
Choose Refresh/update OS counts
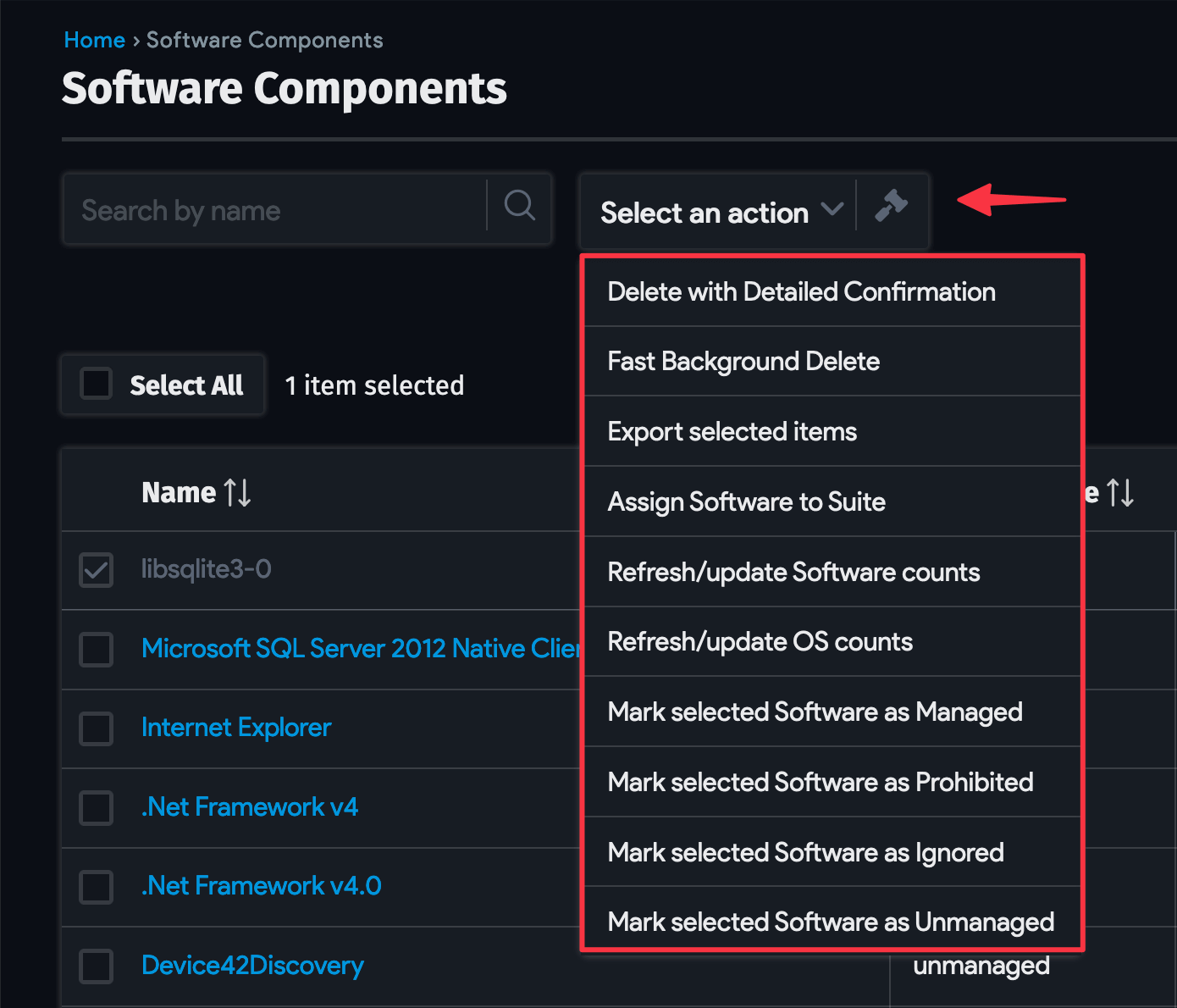click(760, 641)
